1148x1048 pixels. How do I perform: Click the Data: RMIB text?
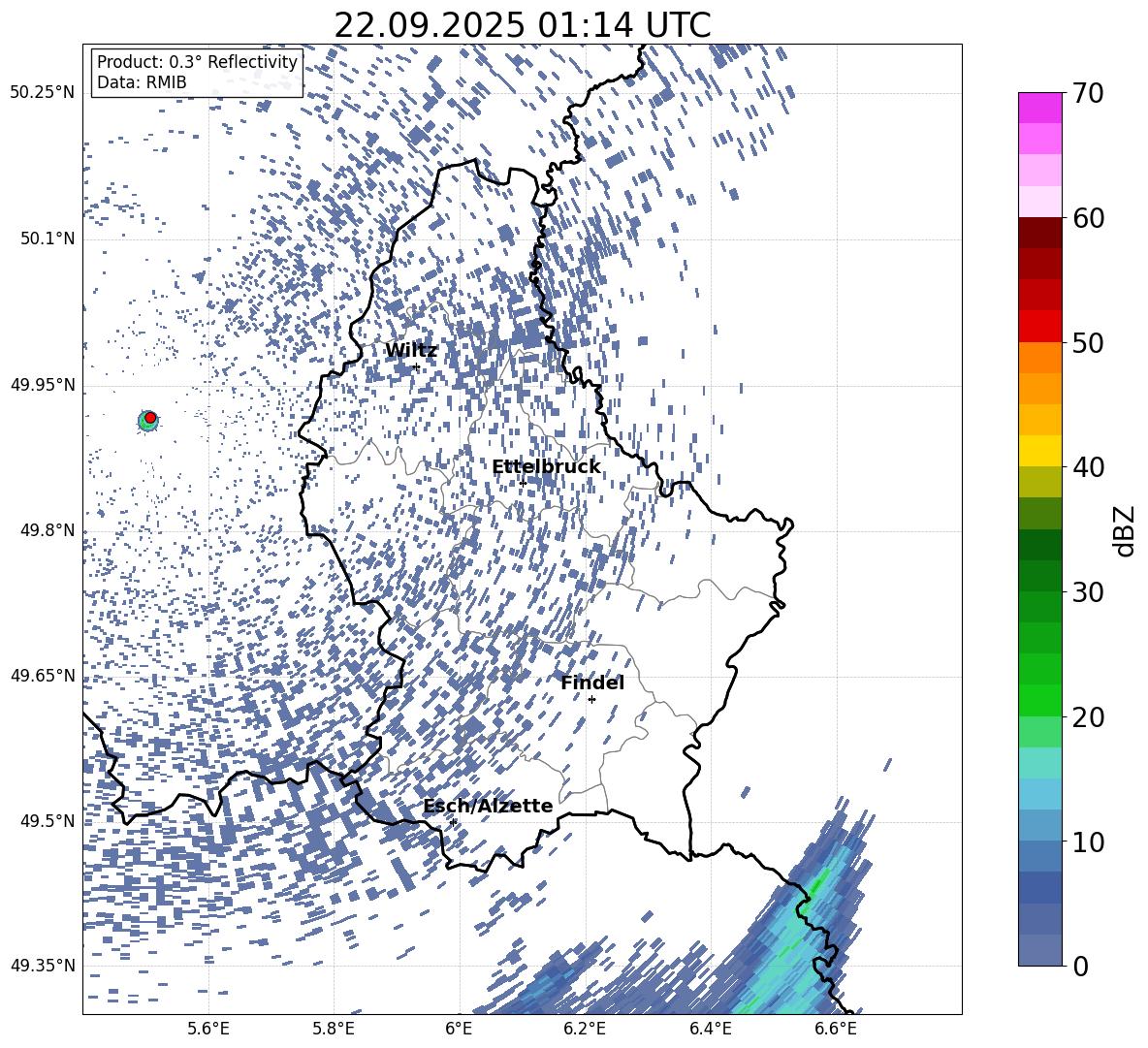click(x=142, y=82)
